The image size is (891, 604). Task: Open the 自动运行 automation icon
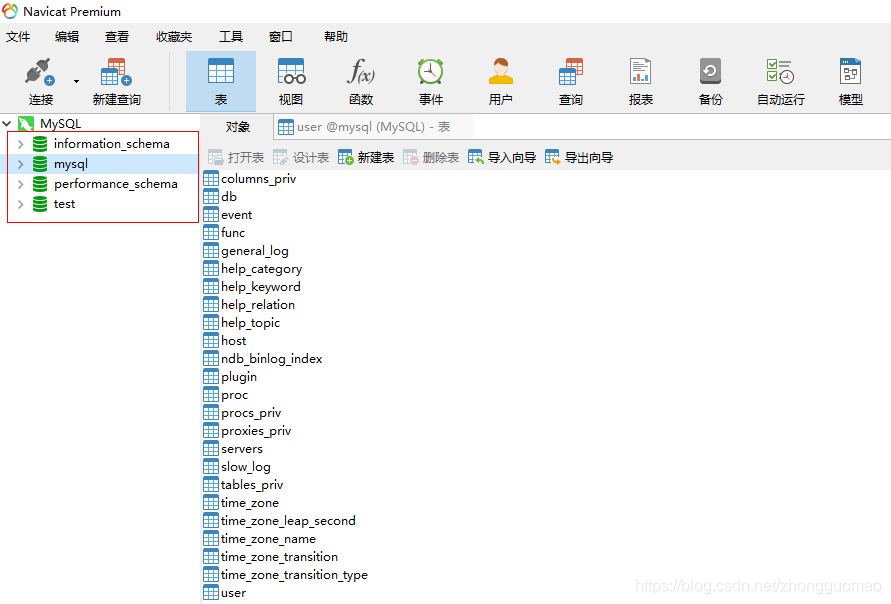tap(780, 72)
